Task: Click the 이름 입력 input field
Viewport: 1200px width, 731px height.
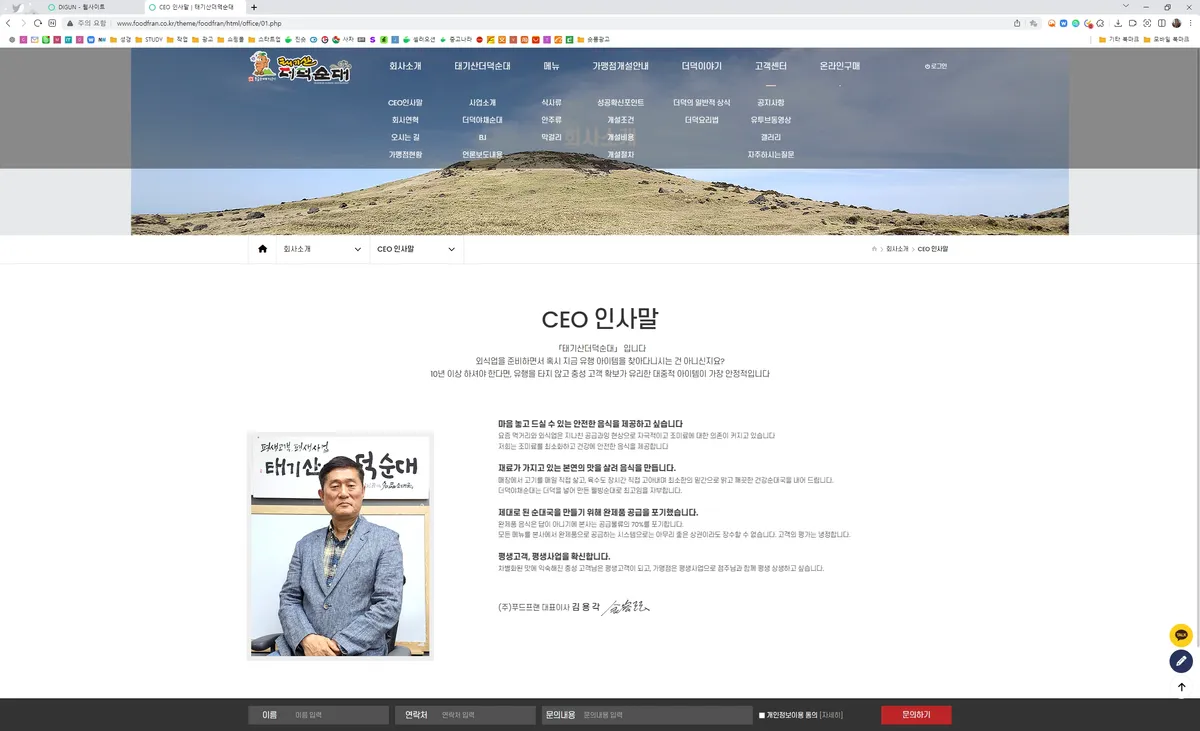Action: tap(339, 715)
